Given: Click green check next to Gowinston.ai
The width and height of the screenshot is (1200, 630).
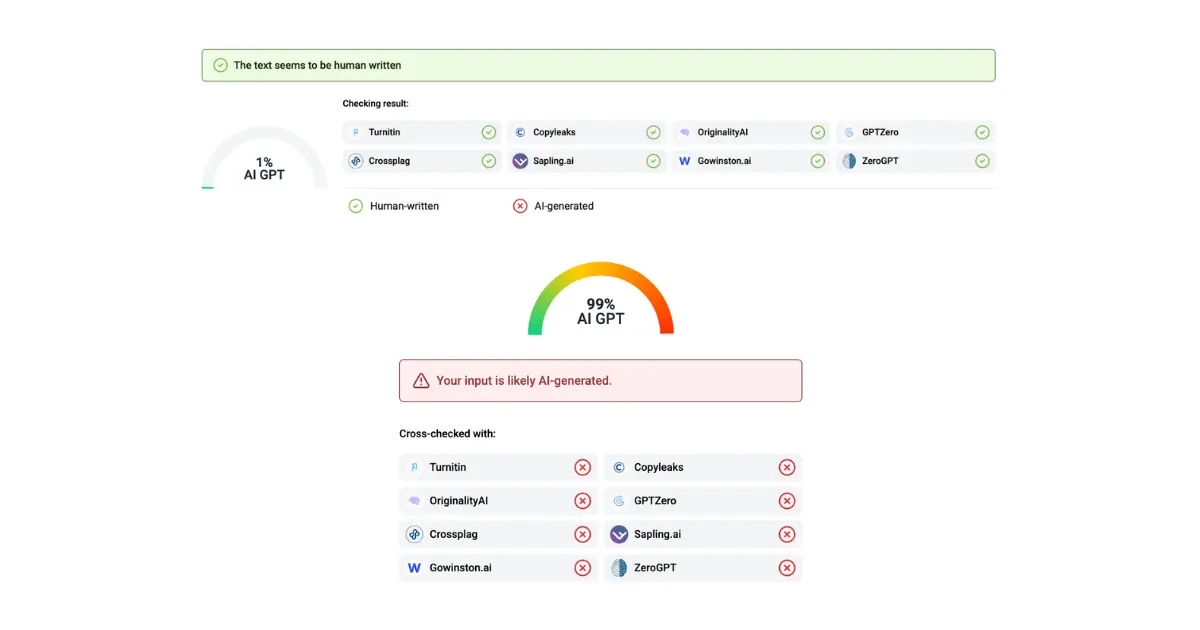Looking at the screenshot, I should (x=818, y=160).
